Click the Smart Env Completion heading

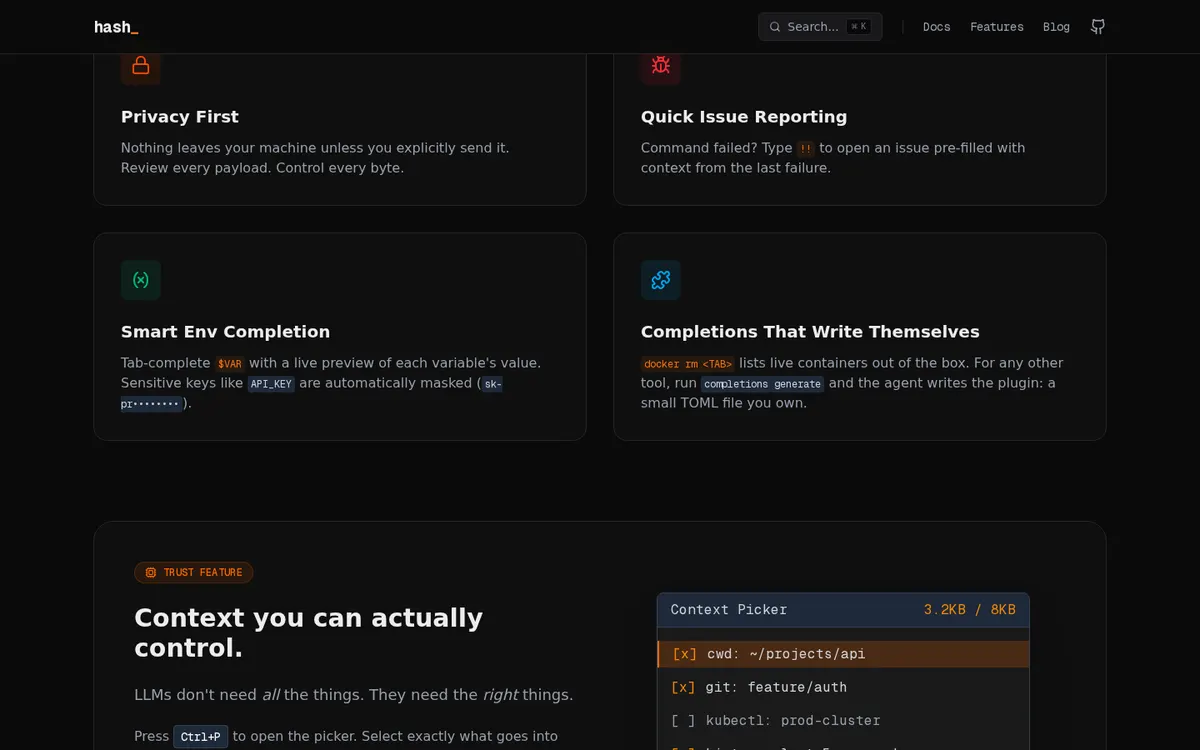pos(225,332)
